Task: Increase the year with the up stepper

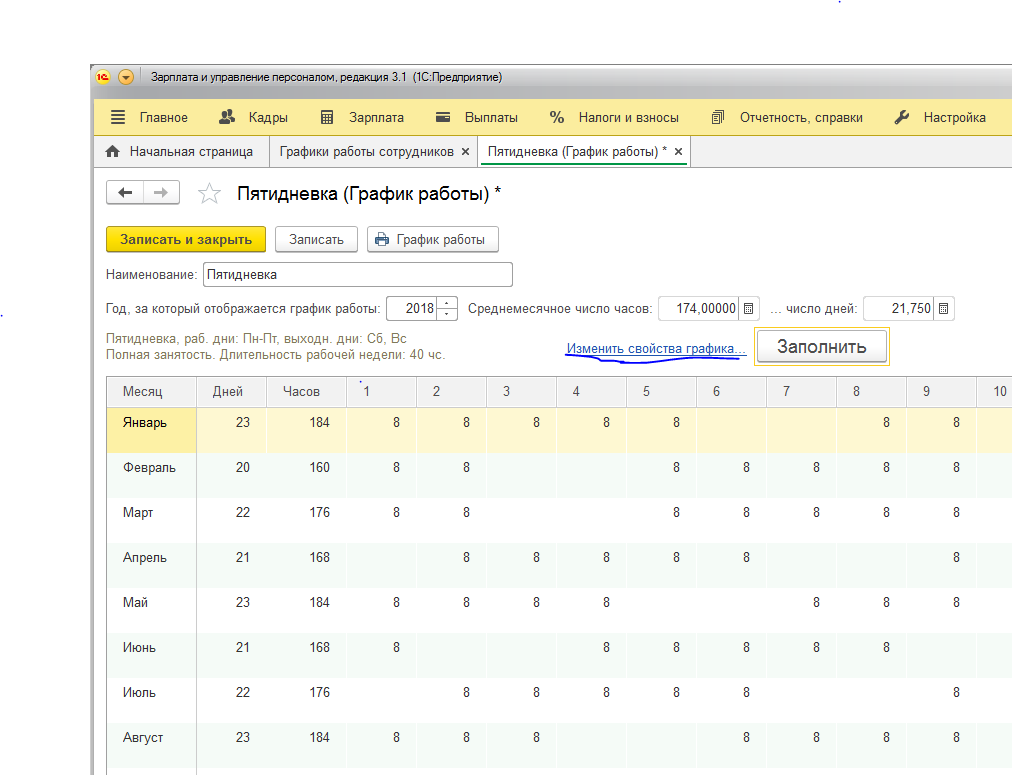Action: coord(447,303)
